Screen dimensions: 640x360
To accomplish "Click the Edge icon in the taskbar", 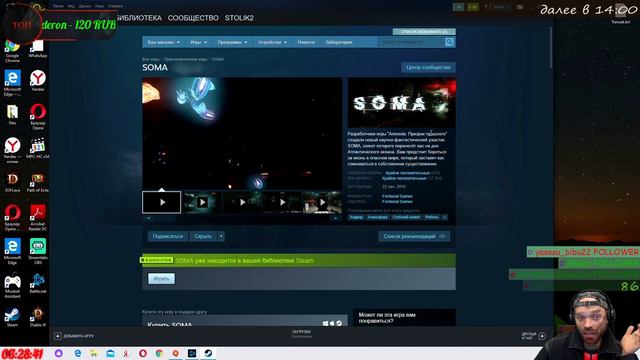I will [77, 353].
